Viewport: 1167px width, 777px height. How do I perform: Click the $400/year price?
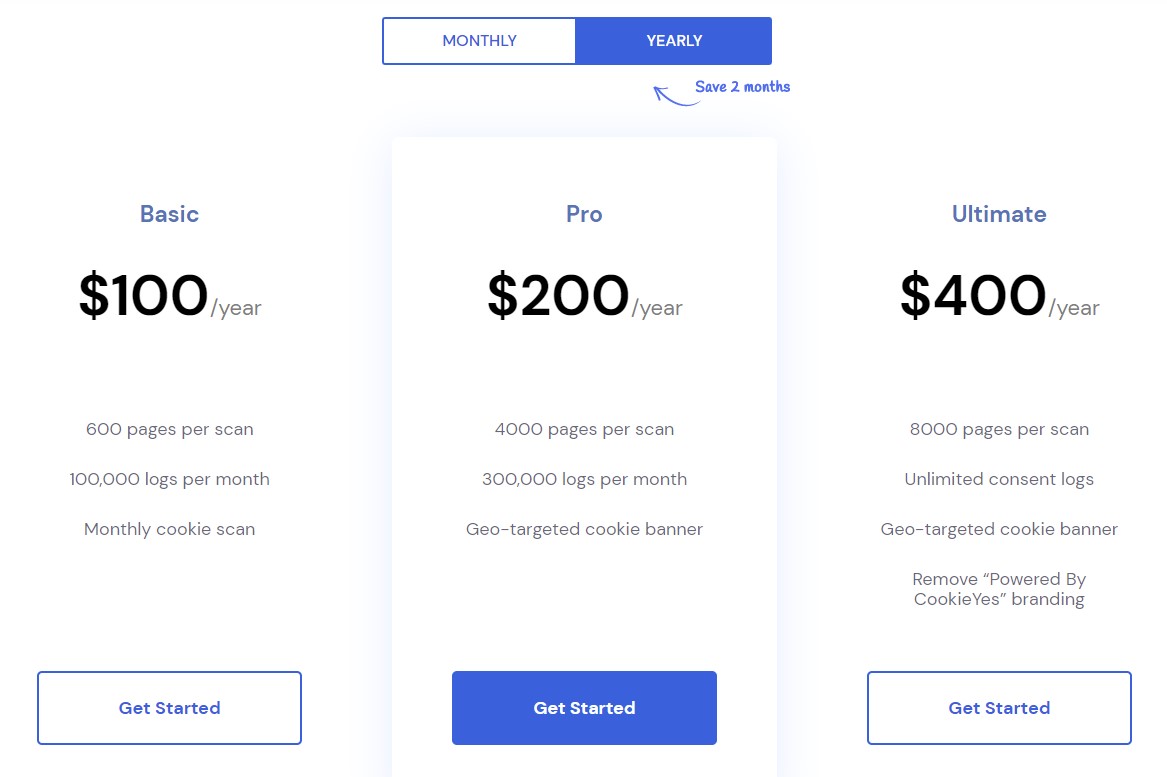(999, 297)
